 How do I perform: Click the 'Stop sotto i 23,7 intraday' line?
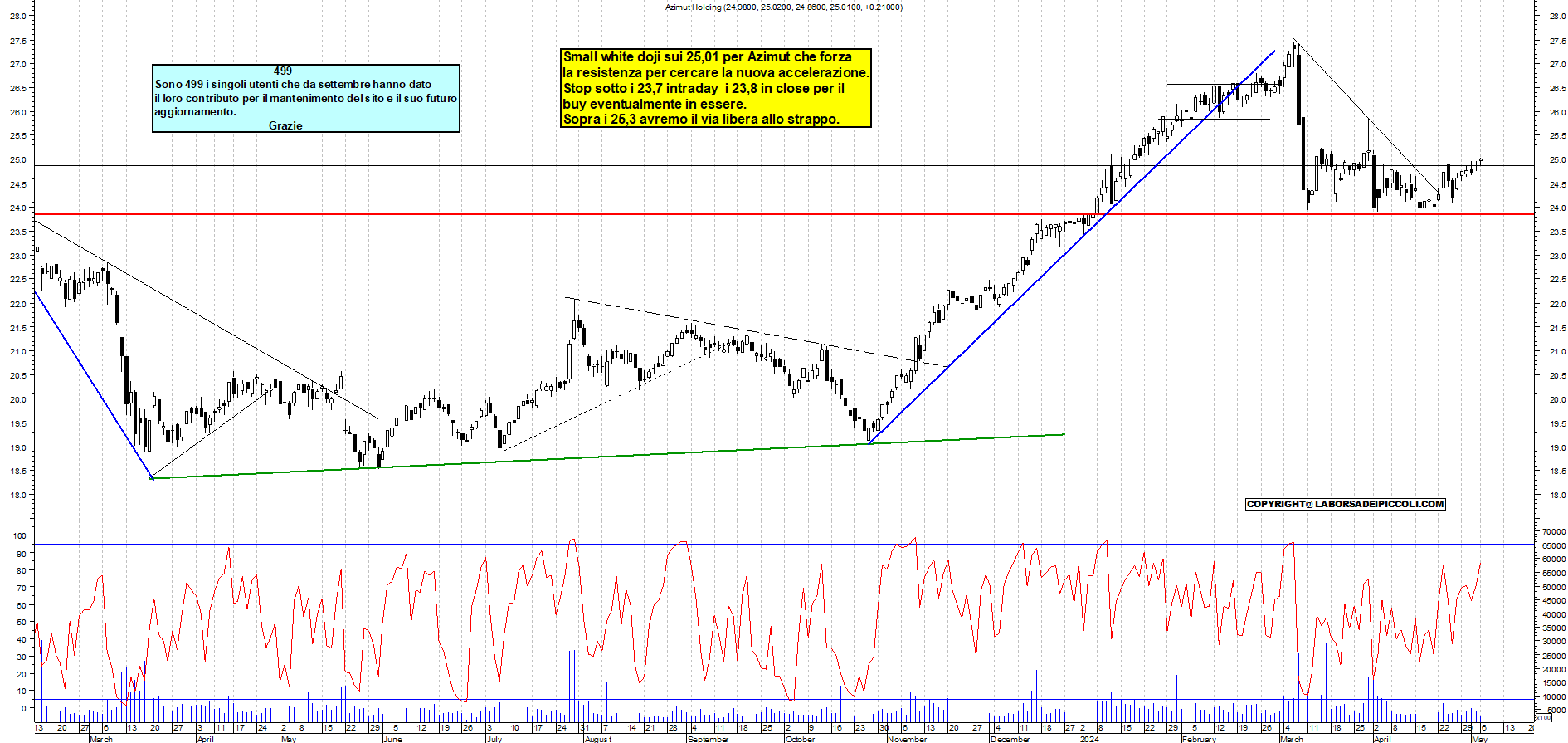coord(704,88)
